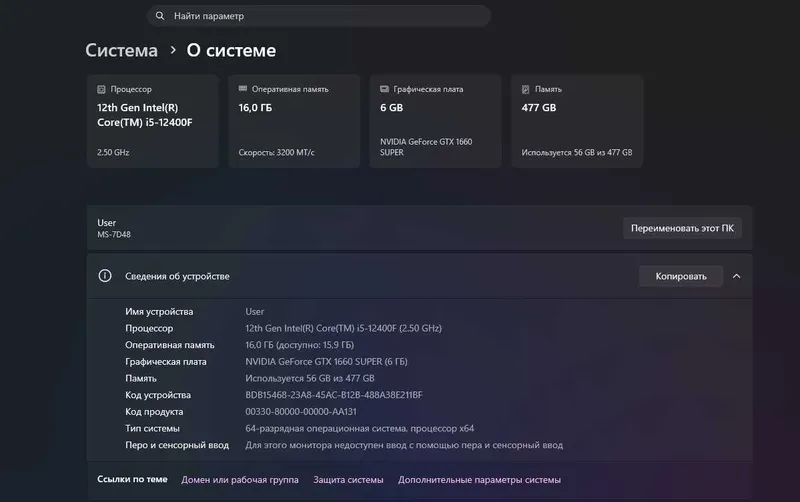This screenshot has height=502, width=800.
Task: Click the 'О системе' breadcrumb title
Action: 231,50
